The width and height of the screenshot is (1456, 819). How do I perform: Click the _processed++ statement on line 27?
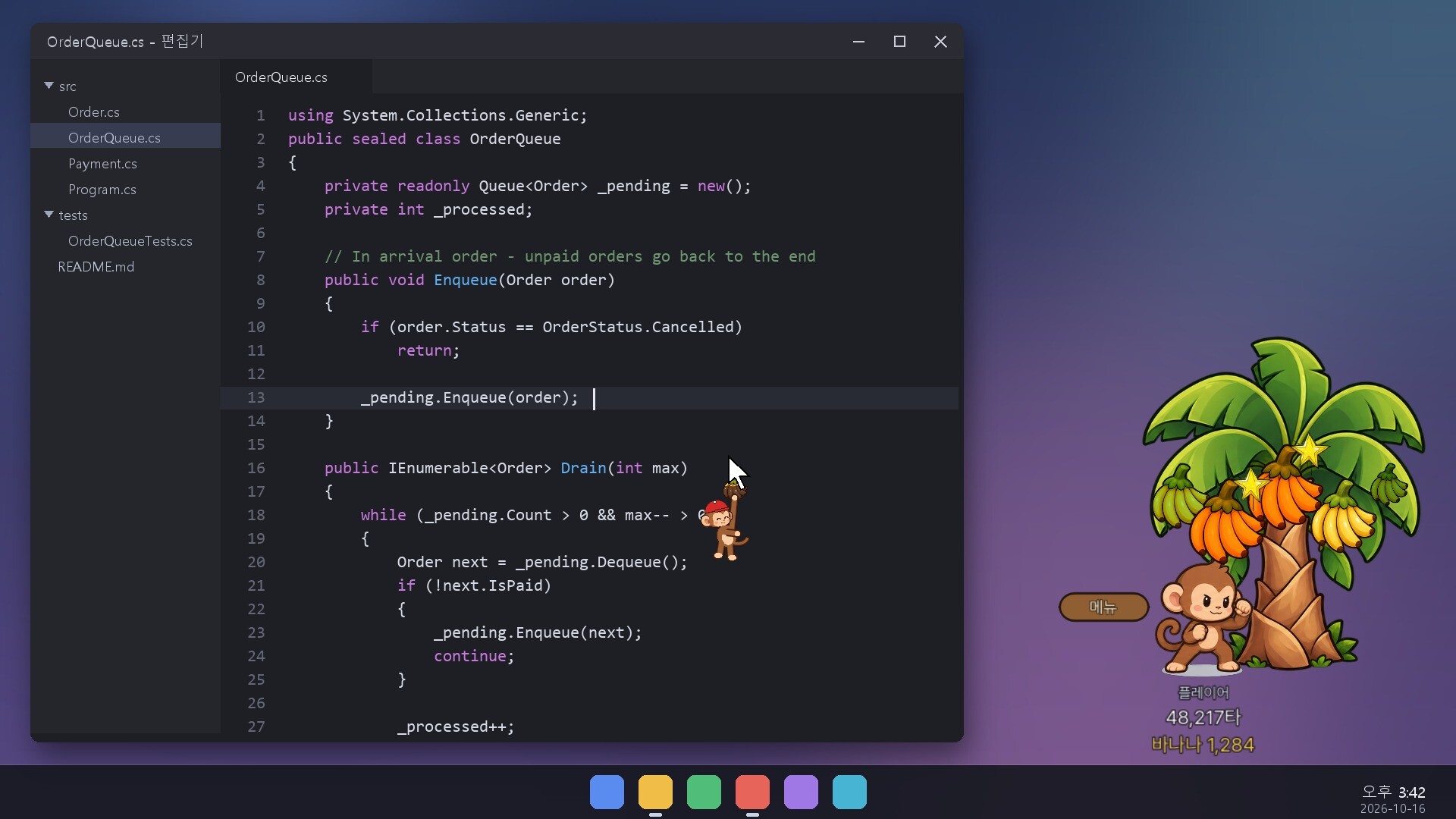(456, 726)
